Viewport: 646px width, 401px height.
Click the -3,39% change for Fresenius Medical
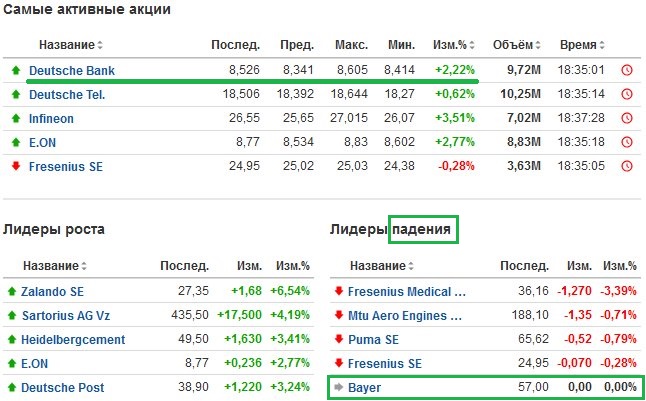point(618,291)
